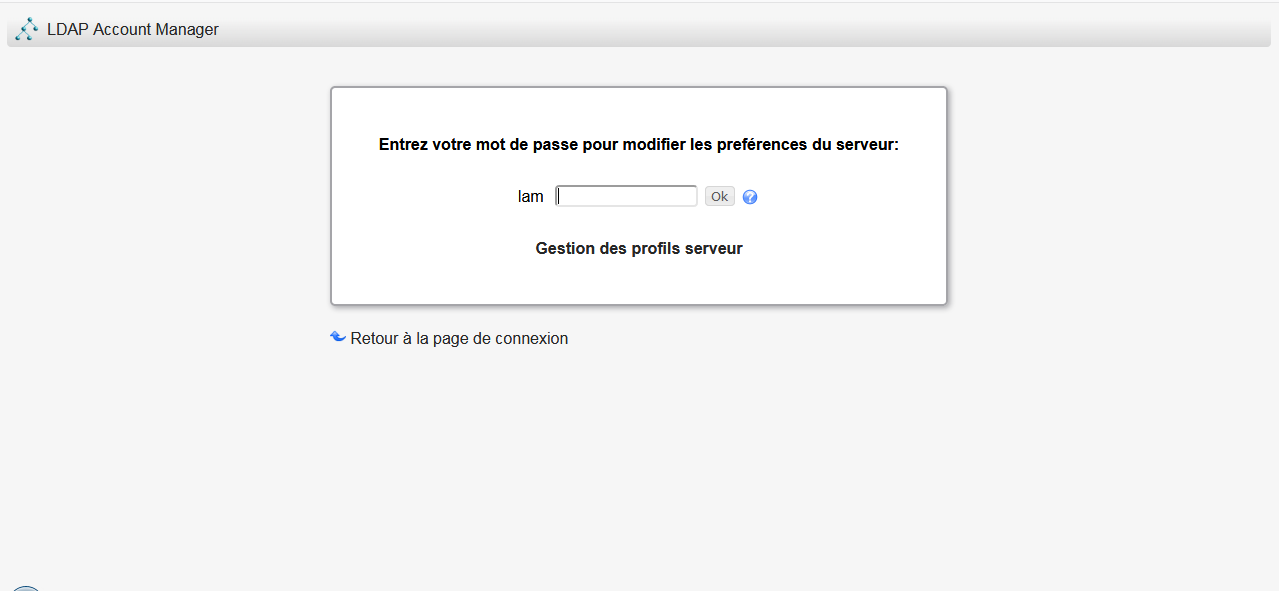Open Gestion des profils serveur
The width and height of the screenshot is (1279, 591).
(x=639, y=248)
